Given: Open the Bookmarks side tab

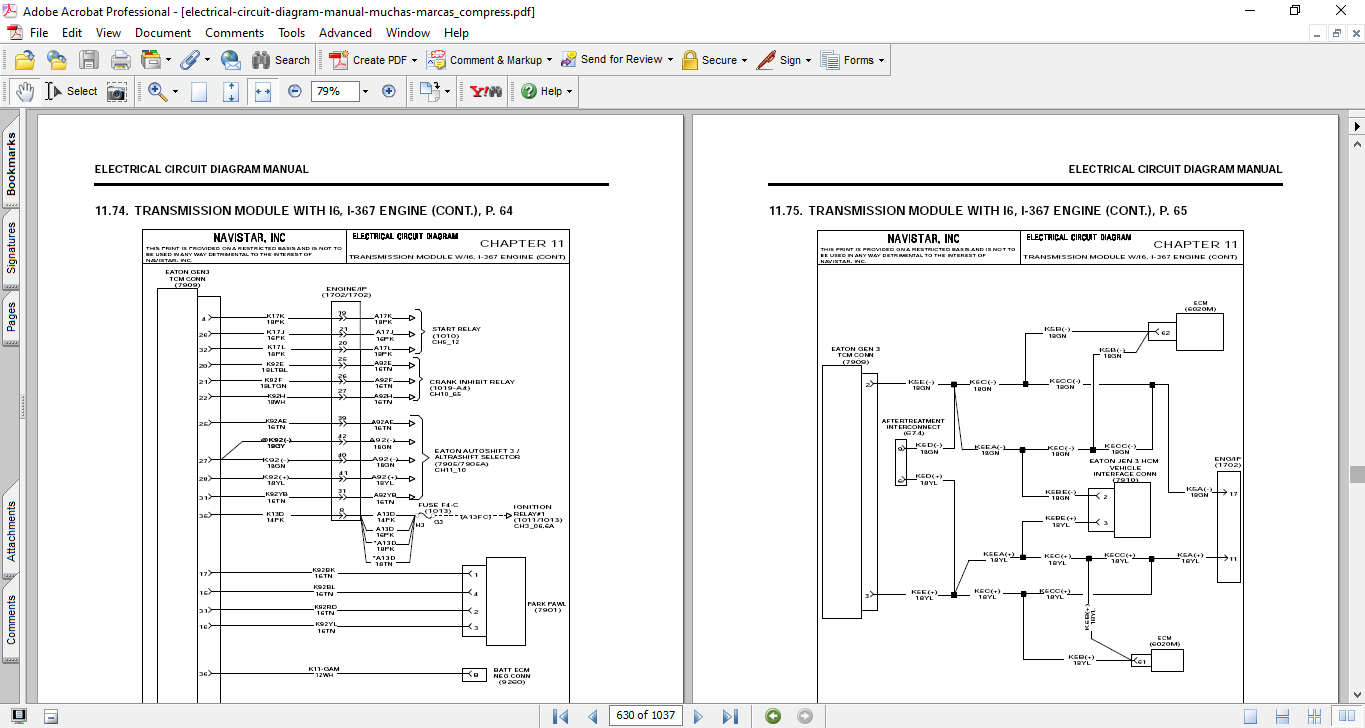Looking at the screenshot, I should tap(12, 165).
